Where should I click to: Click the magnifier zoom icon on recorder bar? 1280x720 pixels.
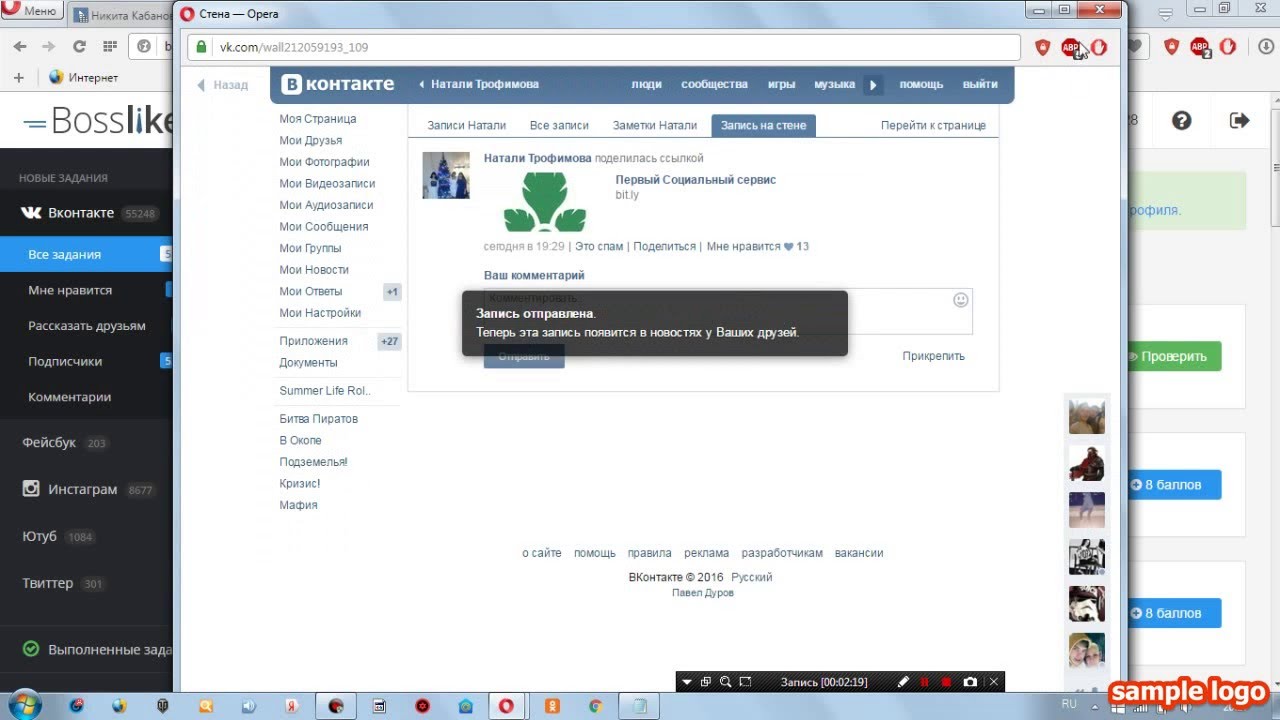pyautogui.click(x=726, y=682)
